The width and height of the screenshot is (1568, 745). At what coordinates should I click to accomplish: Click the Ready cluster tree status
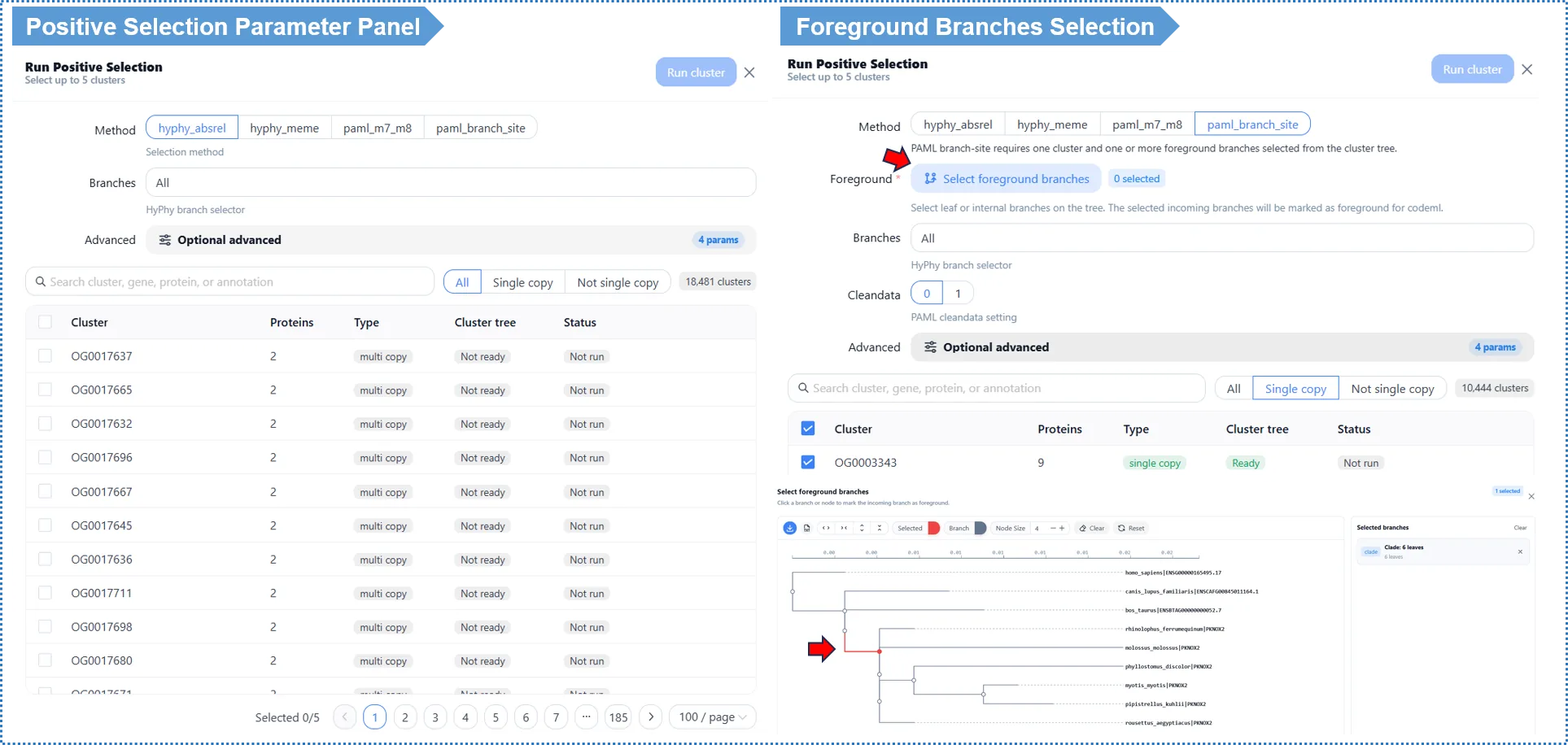tap(1246, 463)
